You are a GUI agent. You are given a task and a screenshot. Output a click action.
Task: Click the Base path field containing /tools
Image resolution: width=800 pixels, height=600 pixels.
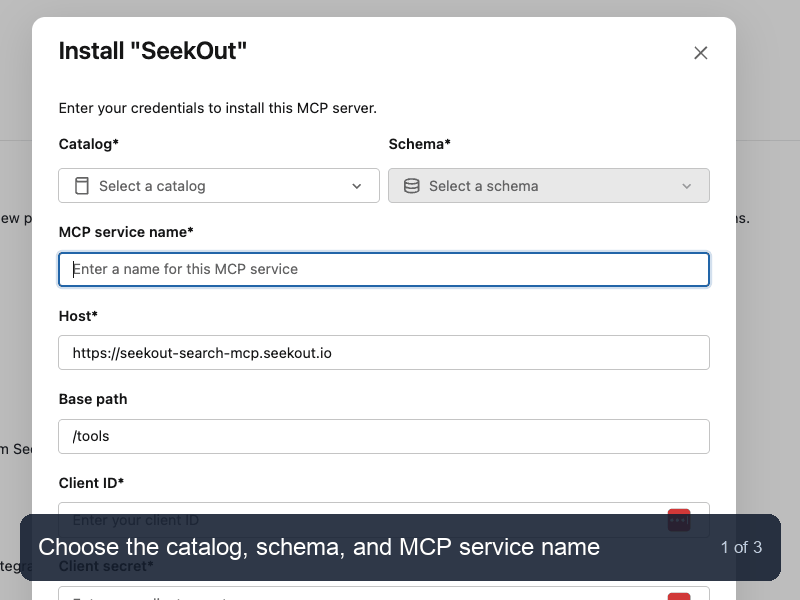384,436
